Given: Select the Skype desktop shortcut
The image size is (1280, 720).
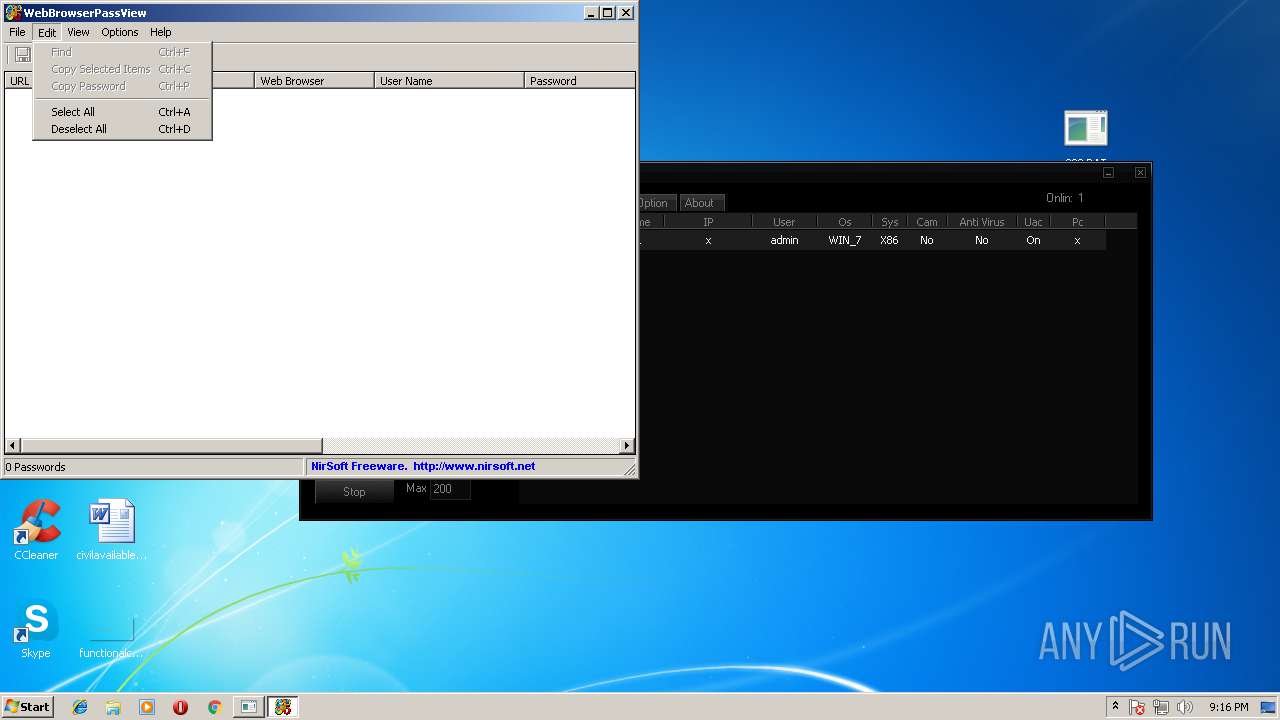Looking at the screenshot, I should [x=36, y=630].
